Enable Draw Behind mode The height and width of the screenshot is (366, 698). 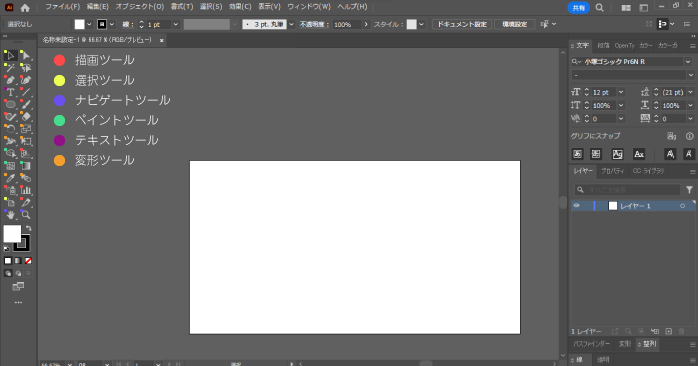tap(18, 273)
